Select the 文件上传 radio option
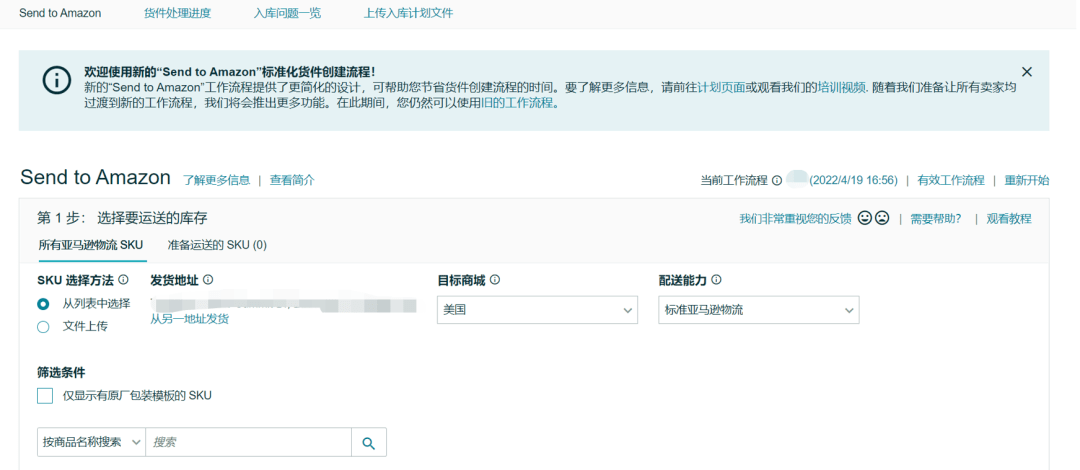 pos(43,326)
